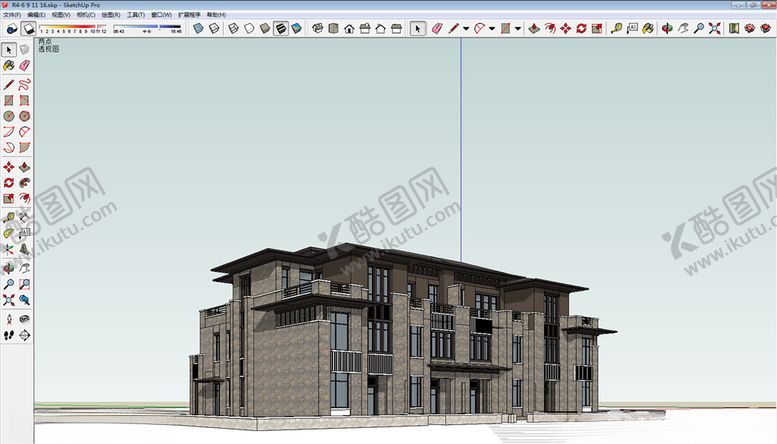This screenshot has height=444, width=777.
Task: Open the 相机(C) camera menu
Action: point(86,15)
